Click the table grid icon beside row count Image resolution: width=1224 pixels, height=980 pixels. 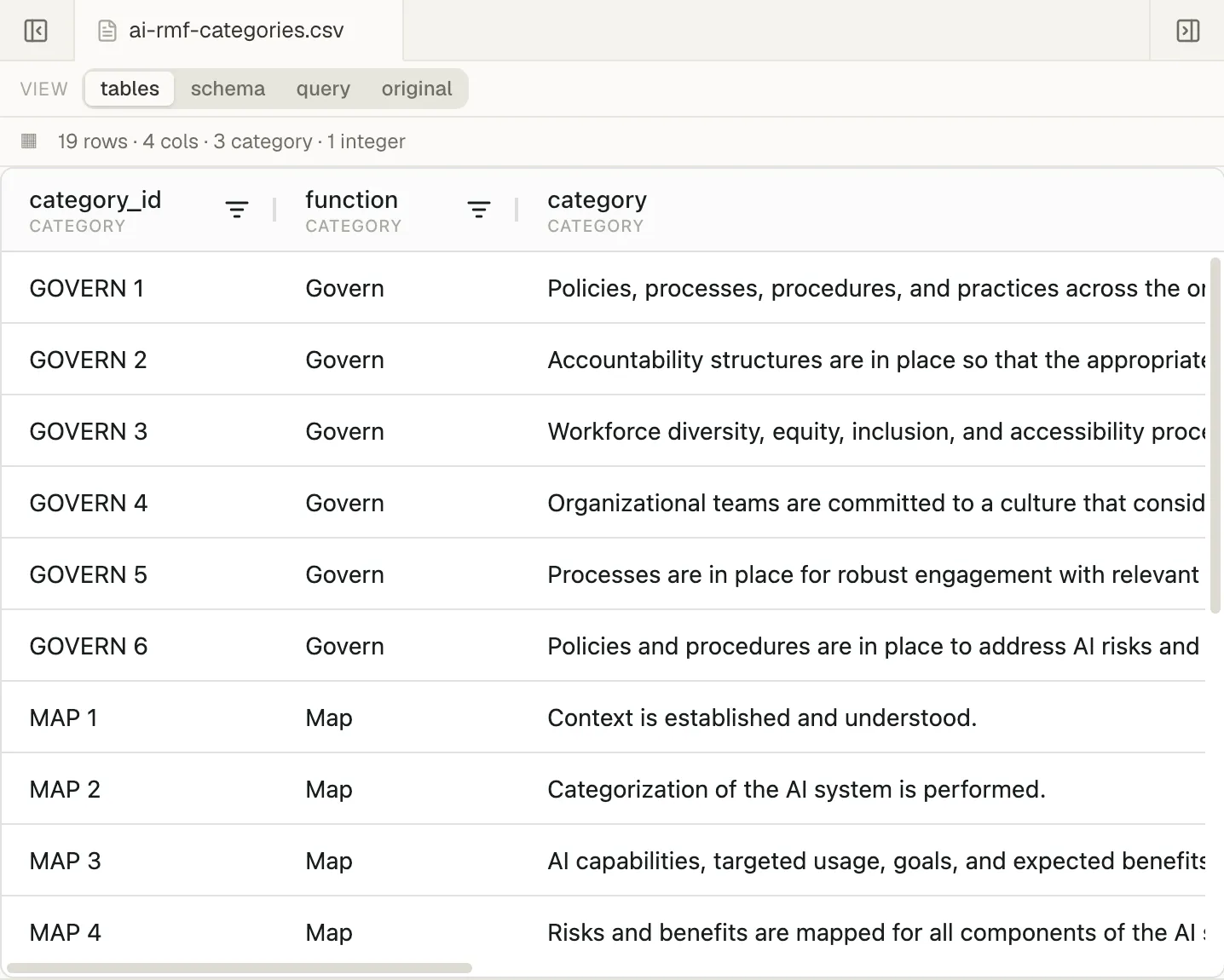[29, 141]
